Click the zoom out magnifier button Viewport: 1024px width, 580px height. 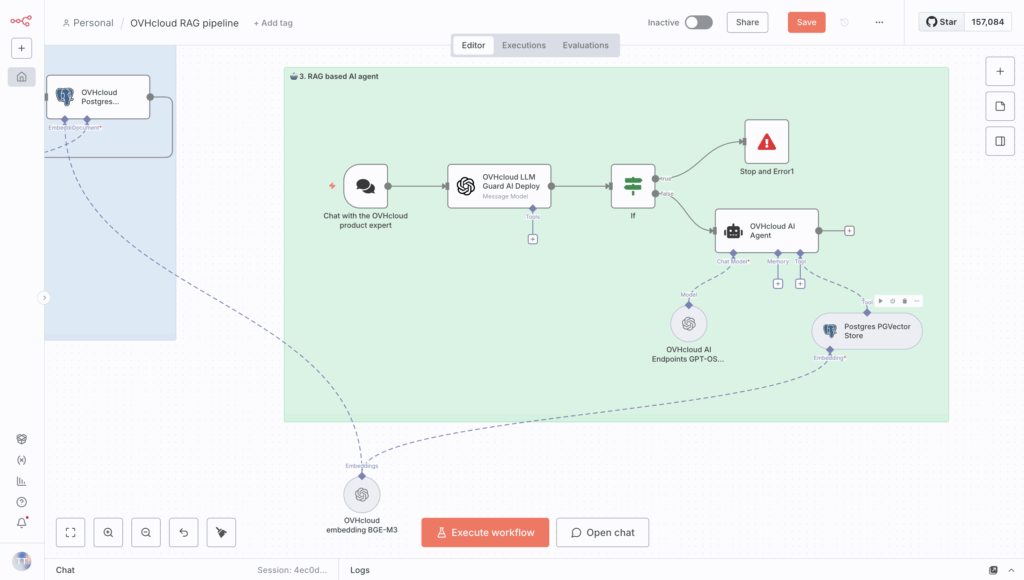[x=146, y=533]
